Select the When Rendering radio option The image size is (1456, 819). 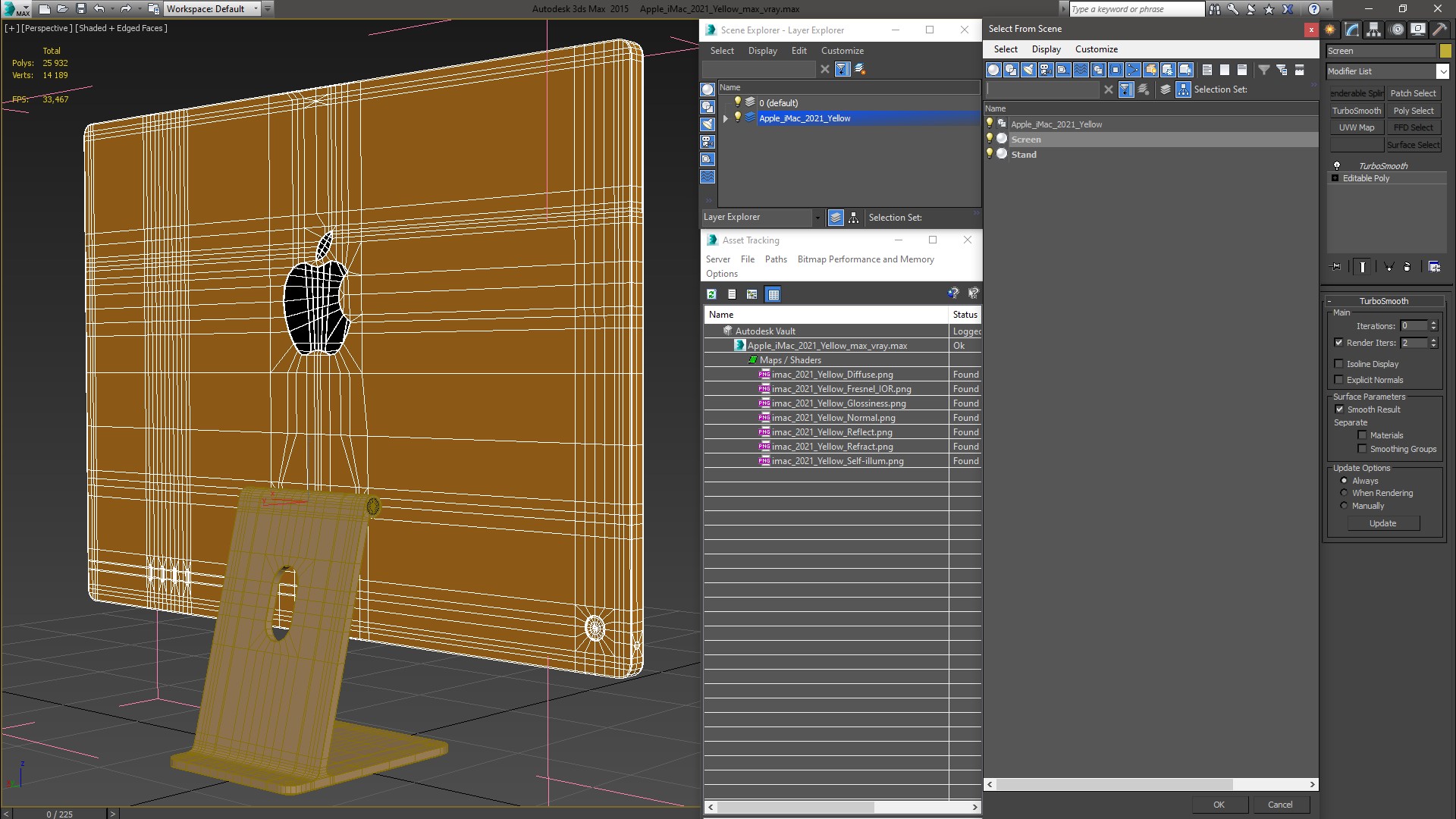[1345, 493]
